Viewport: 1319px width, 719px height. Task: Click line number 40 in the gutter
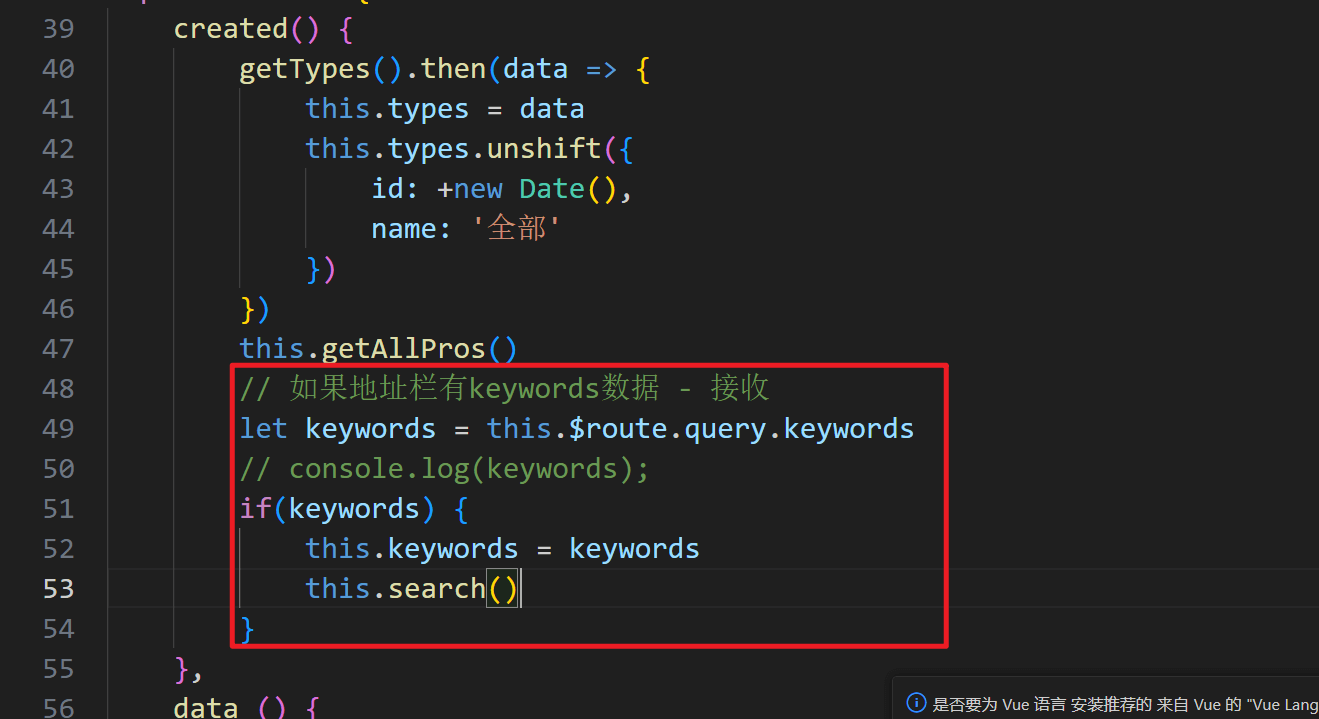[58, 69]
